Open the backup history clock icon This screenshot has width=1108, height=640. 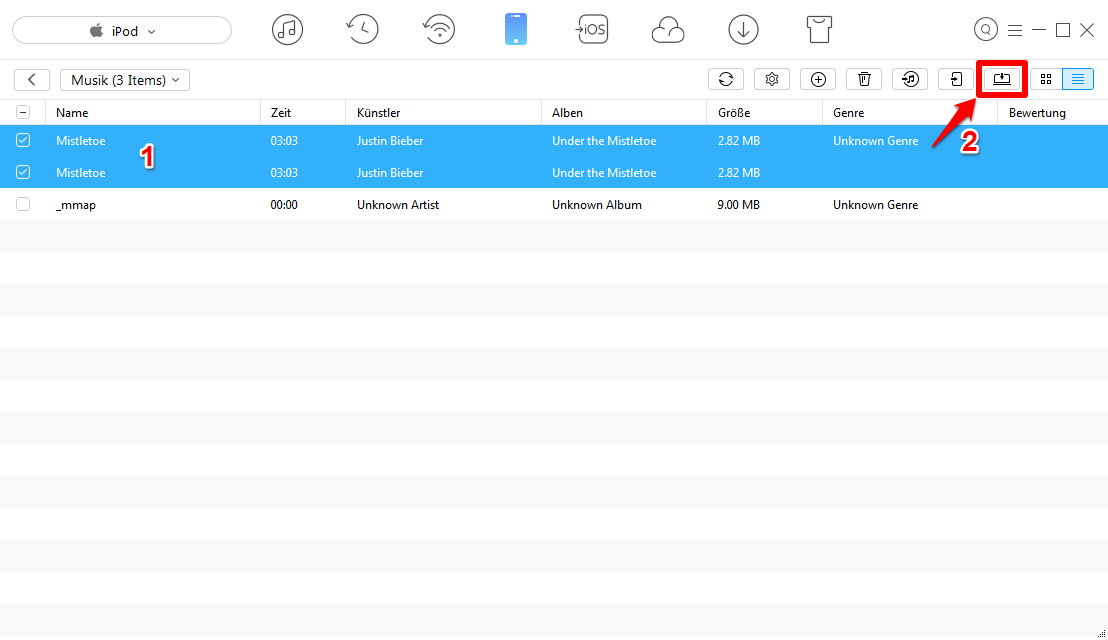tap(363, 30)
